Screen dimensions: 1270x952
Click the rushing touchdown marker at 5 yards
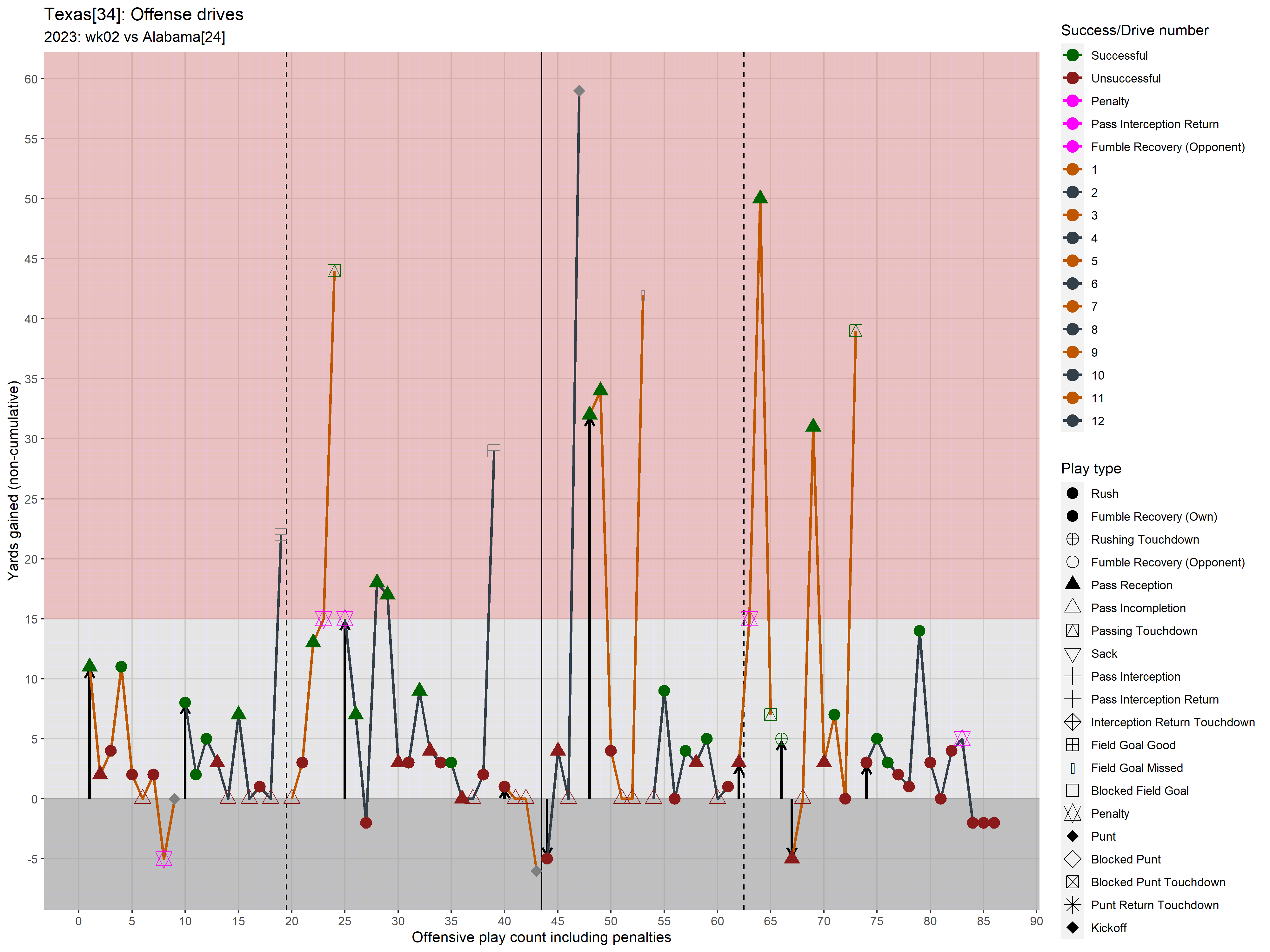point(781,738)
